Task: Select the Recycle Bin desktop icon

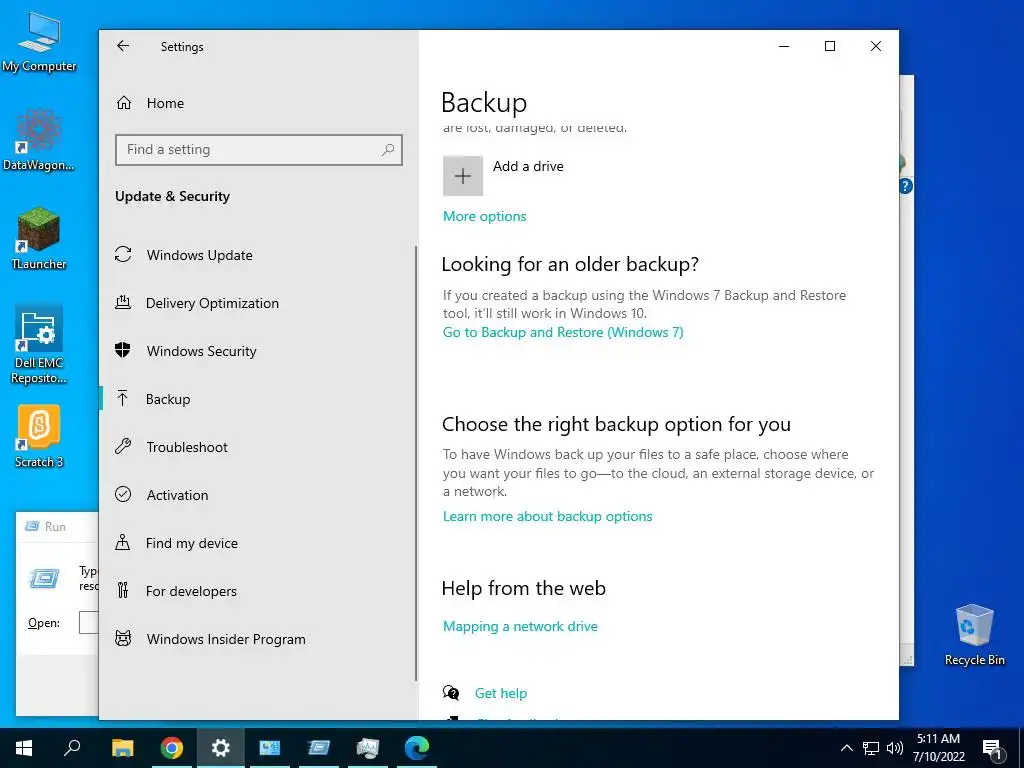Action: pos(974,635)
